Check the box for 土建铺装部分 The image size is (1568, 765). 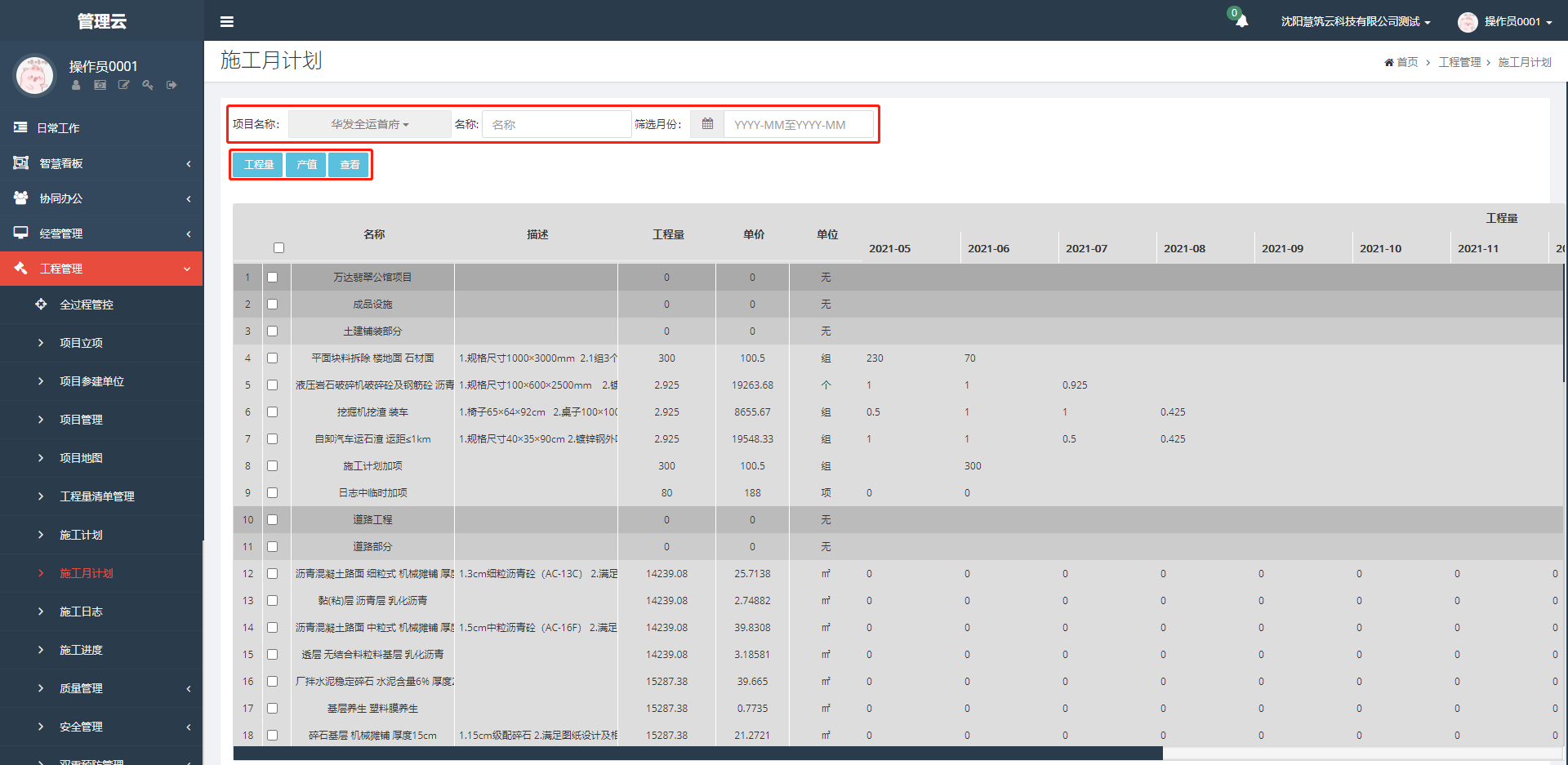(273, 331)
